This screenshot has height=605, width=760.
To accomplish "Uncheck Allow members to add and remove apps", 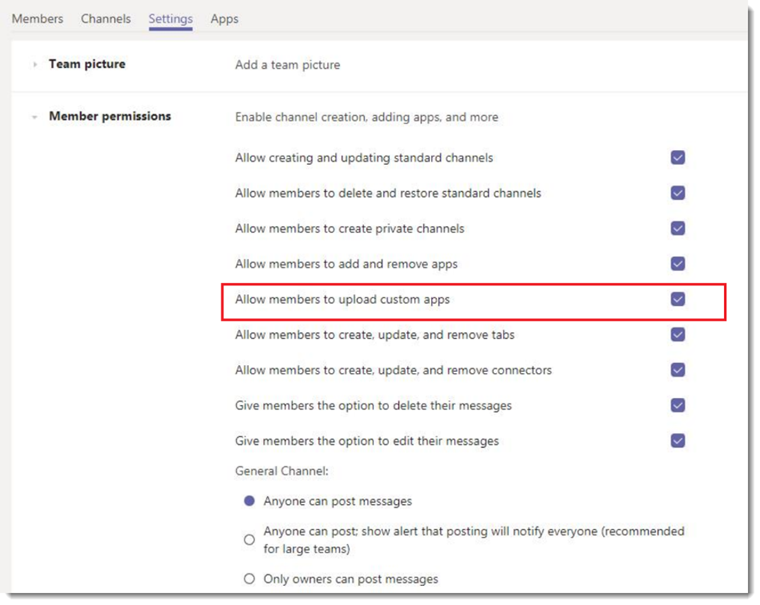I will click(678, 264).
